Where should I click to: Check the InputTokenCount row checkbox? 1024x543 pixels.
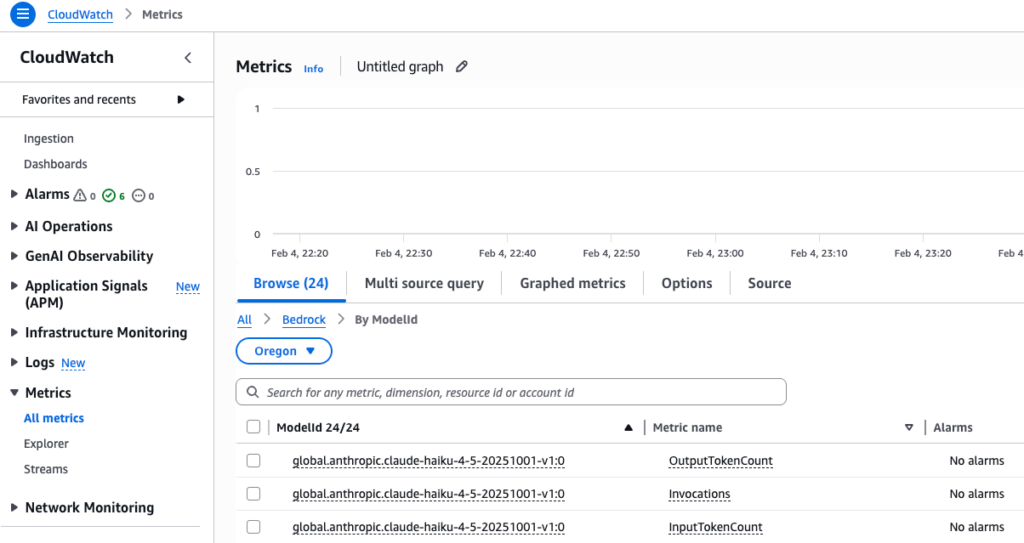pos(253,527)
